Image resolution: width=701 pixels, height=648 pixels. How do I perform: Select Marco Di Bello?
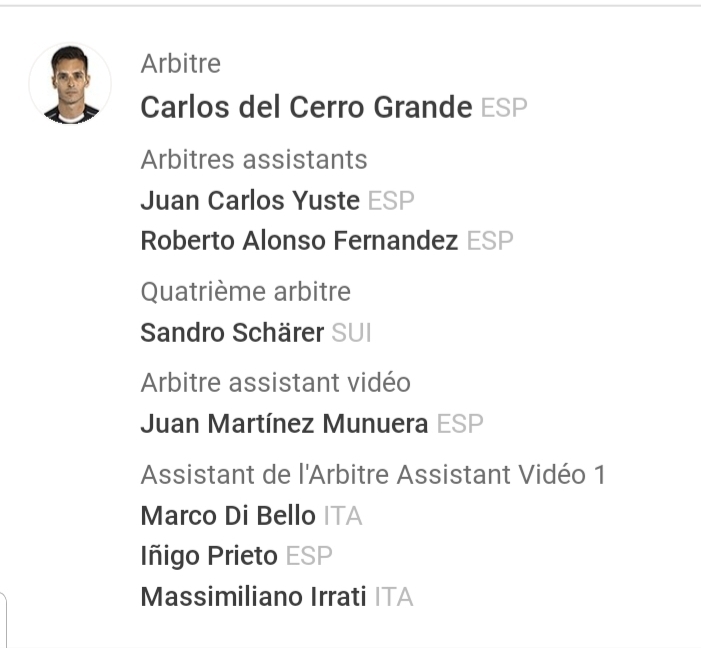coord(228,516)
